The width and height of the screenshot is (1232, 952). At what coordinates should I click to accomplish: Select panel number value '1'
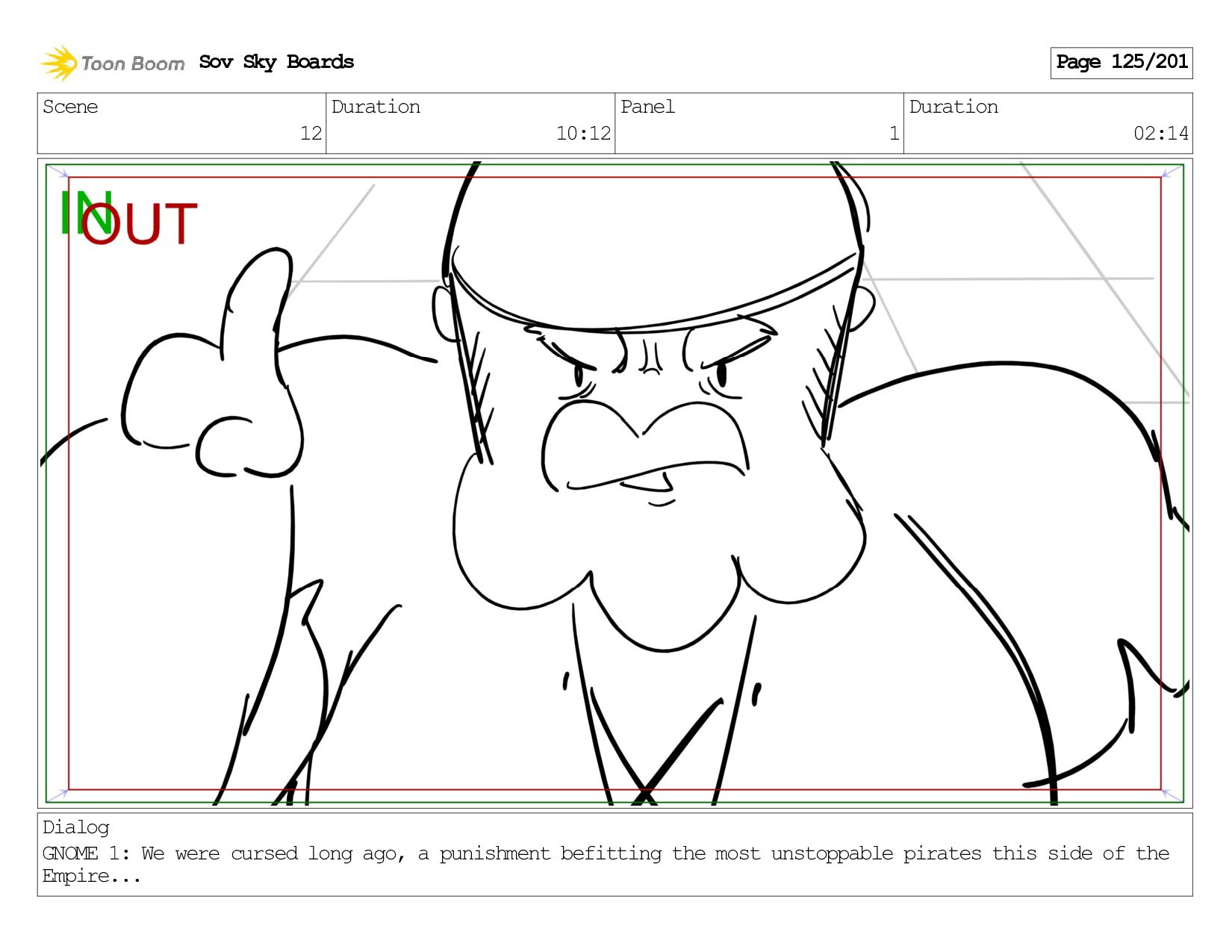tap(894, 134)
